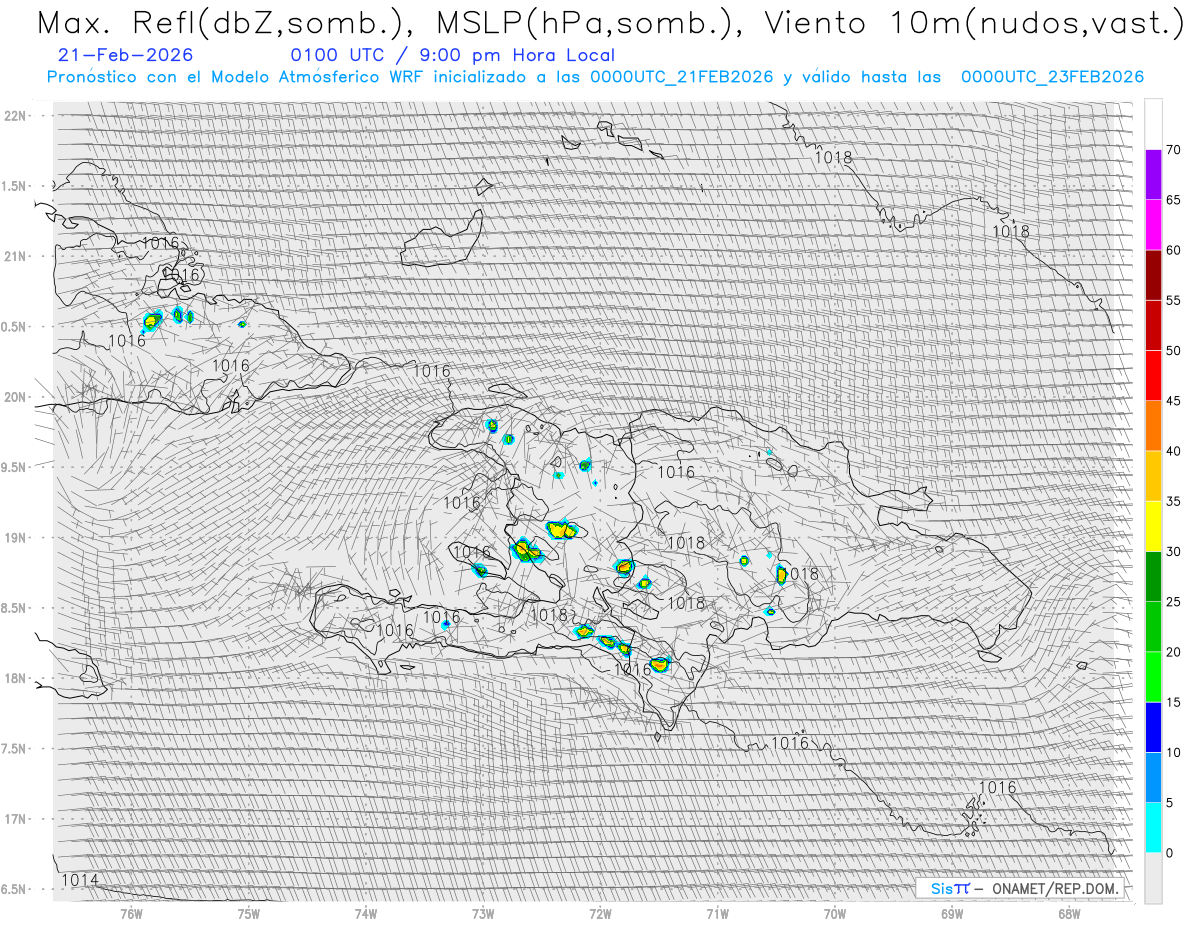Select the maroon 55–60 dBZ color band
The image size is (1200, 927).
coord(1153,275)
